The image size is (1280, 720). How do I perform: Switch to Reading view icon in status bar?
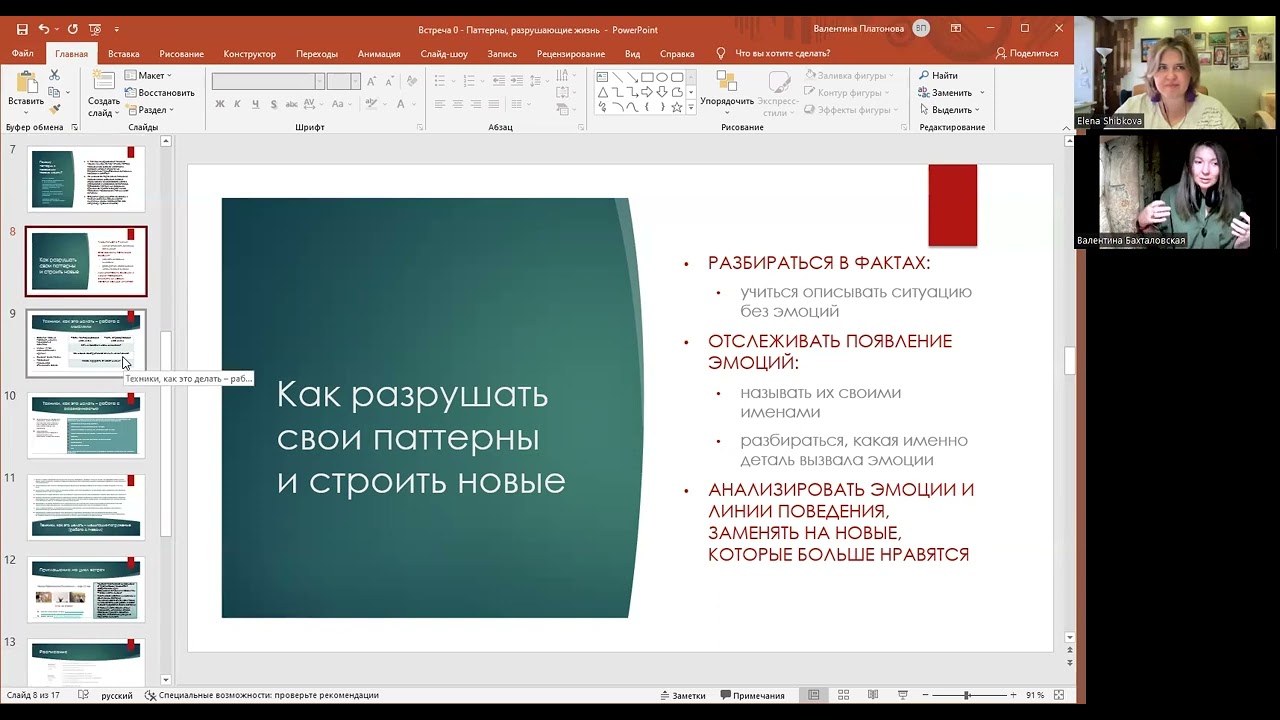point(873,695)
